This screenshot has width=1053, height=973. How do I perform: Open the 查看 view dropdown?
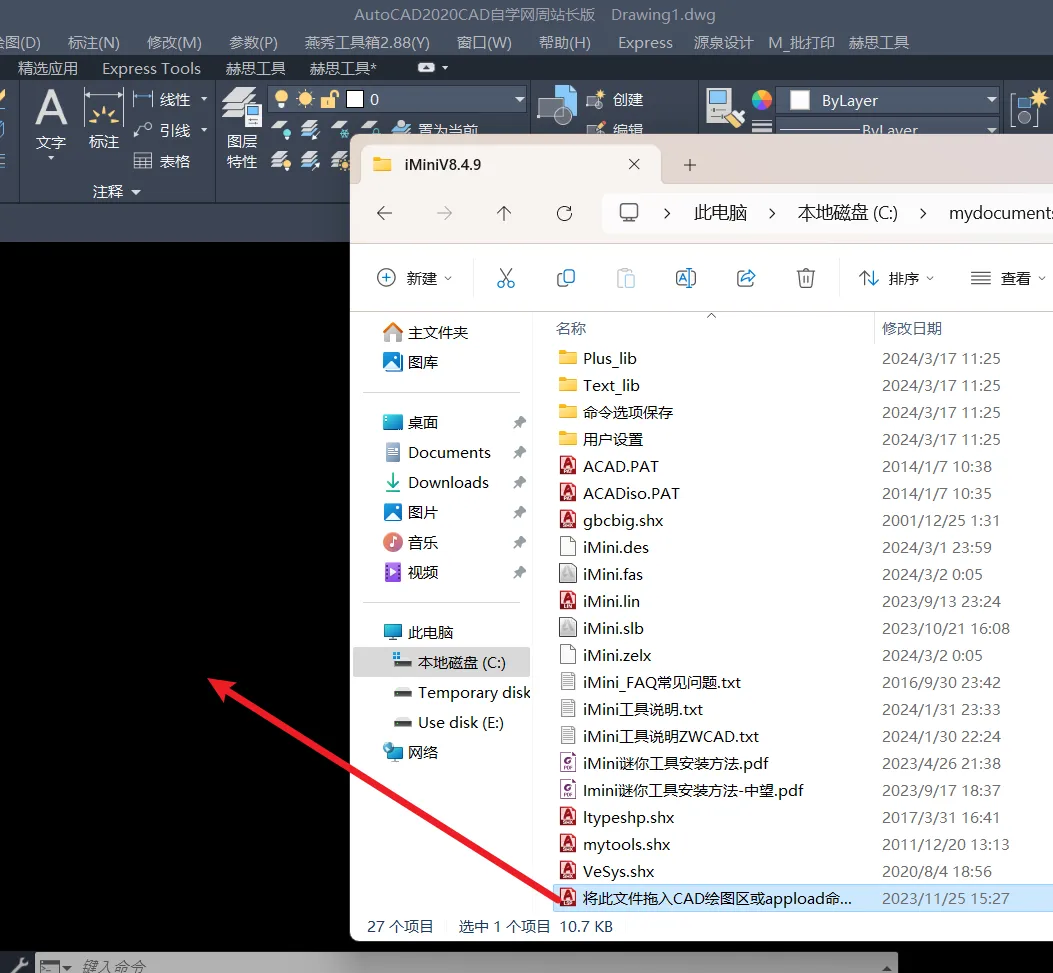click(1008, 278)
